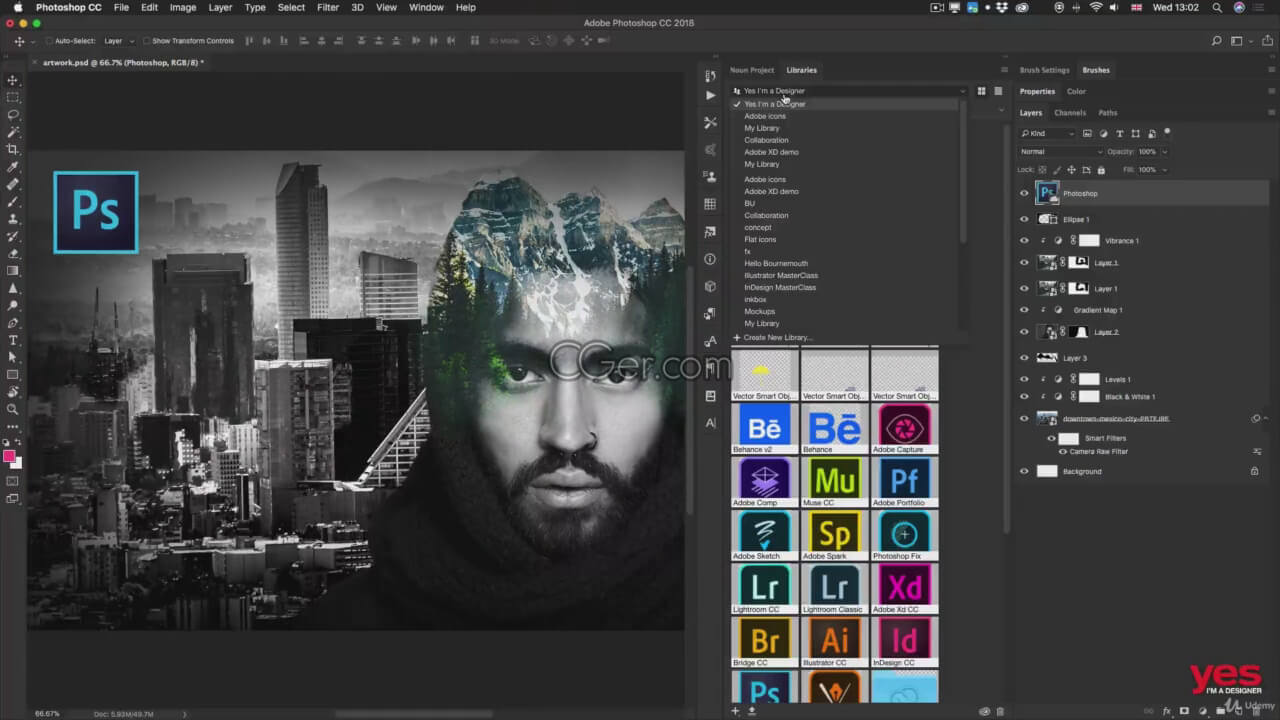
Task: Click the Lock all padlock icon
Action: tap(1101, 170)
